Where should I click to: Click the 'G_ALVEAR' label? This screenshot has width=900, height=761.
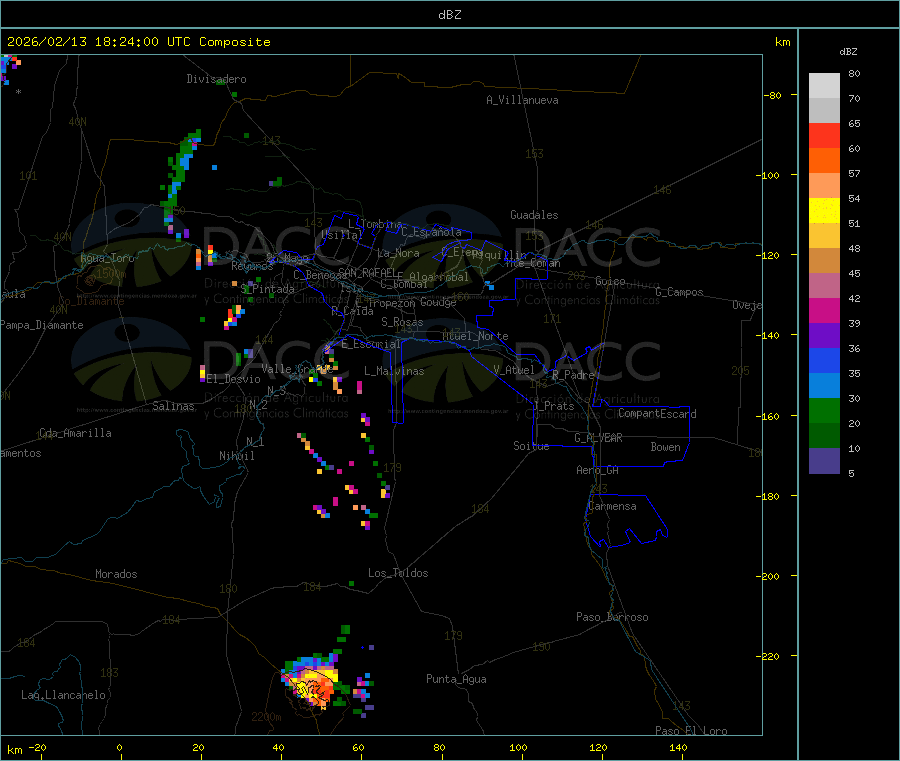[x=598, y=438]
